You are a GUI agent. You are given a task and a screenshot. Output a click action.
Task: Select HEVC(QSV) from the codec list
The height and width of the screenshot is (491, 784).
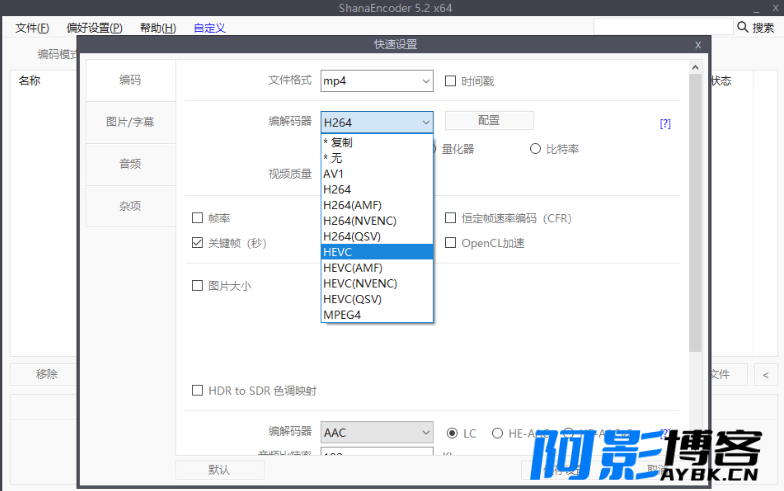click(377, 299)
